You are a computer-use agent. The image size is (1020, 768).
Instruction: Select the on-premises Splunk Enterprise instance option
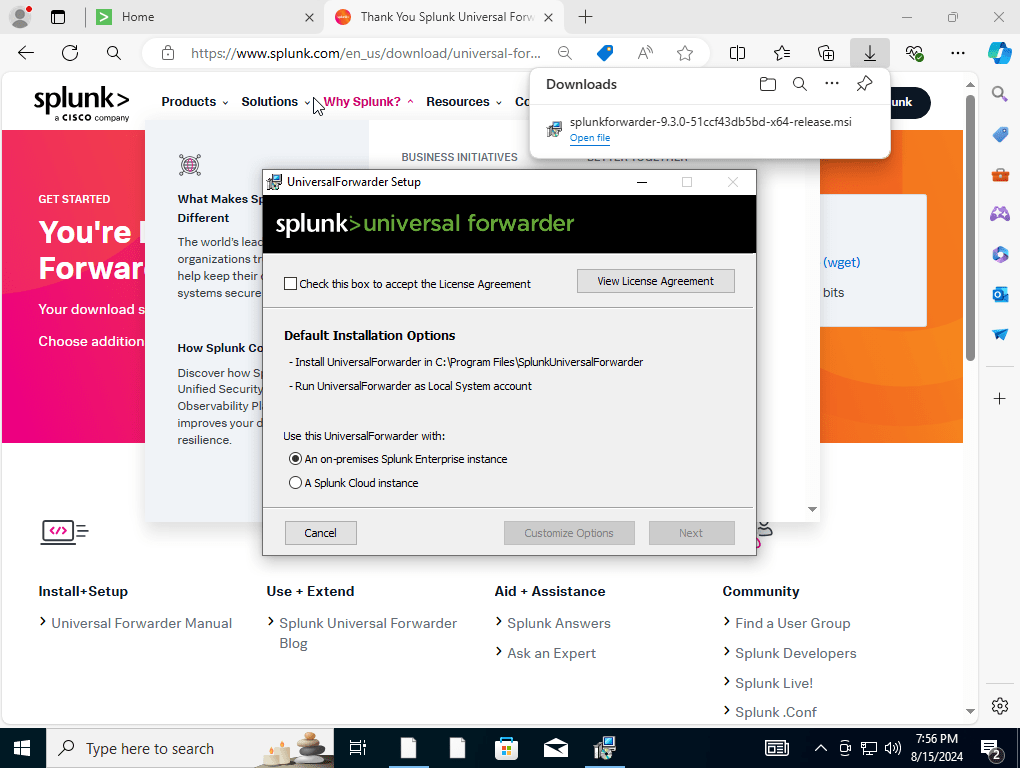coord(295,459)
